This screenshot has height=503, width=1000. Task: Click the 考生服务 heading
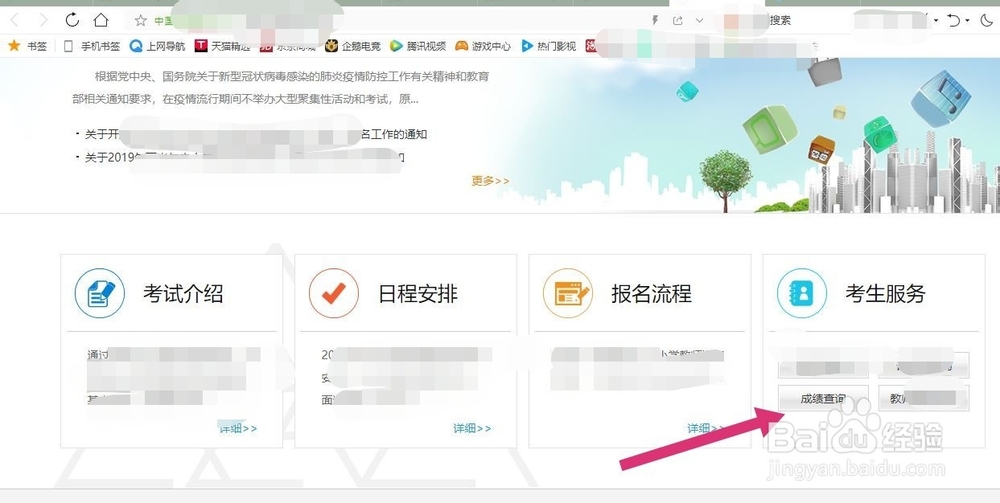(x=885, y=294)
